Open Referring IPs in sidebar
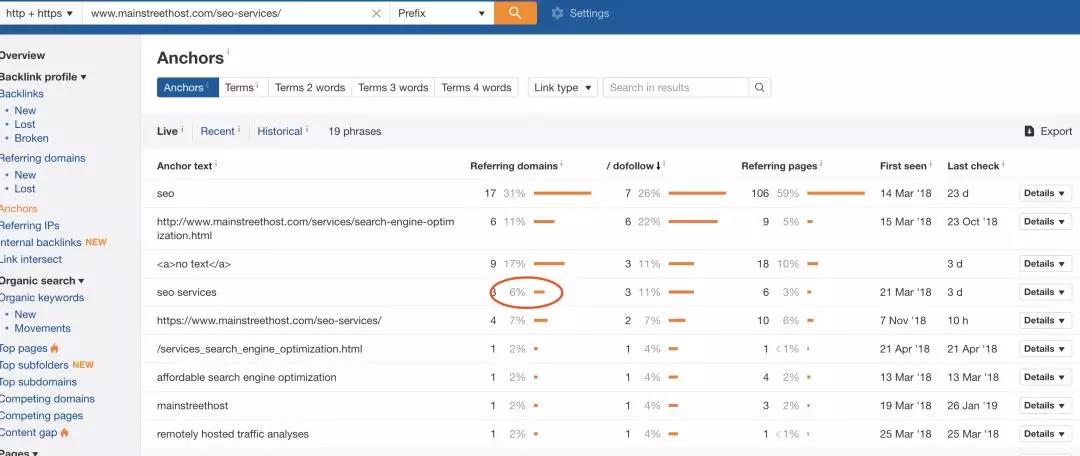 tap(29, 226)
